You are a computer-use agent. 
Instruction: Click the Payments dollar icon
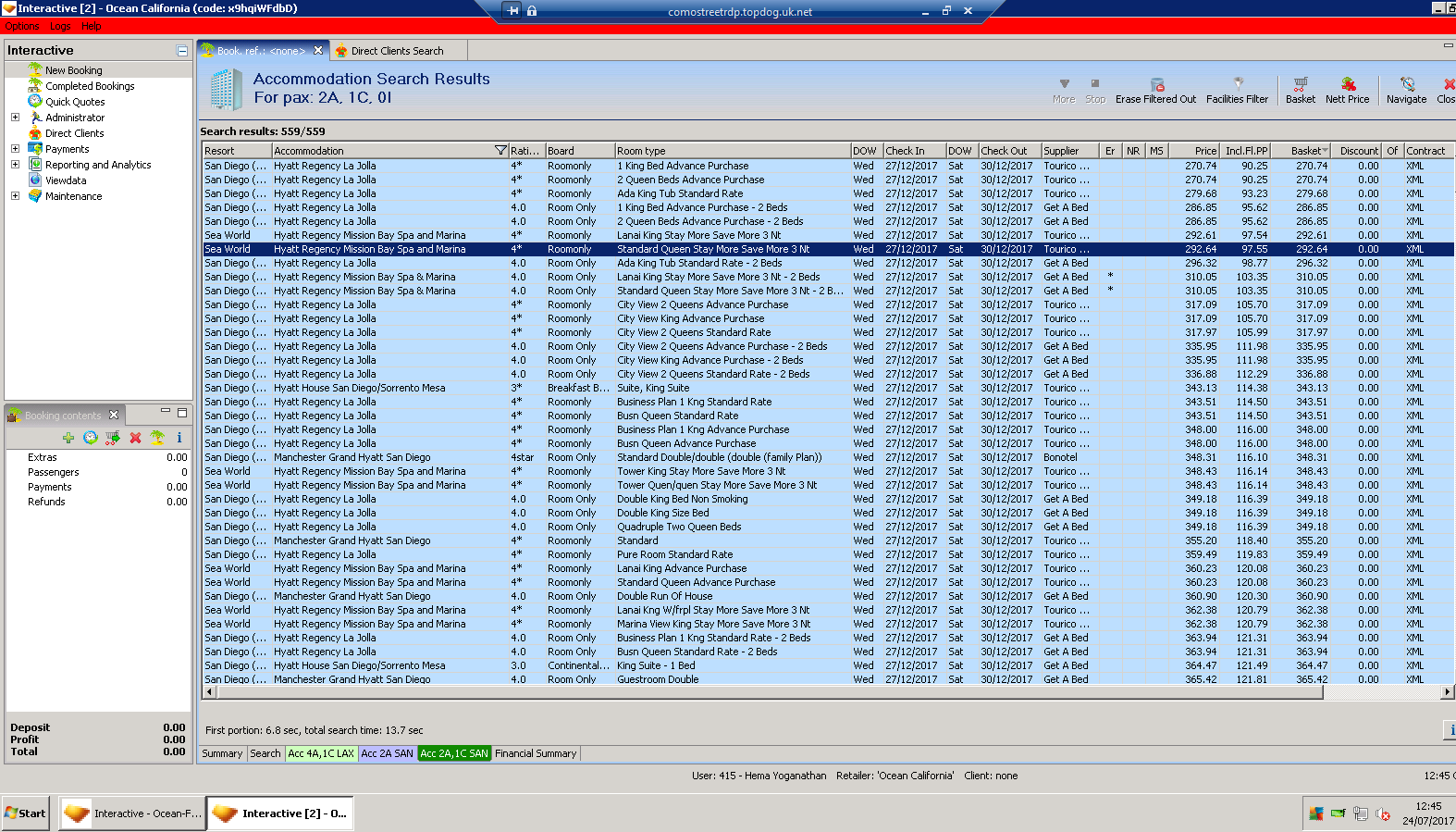pyautogui.click(x=35, y=148)
